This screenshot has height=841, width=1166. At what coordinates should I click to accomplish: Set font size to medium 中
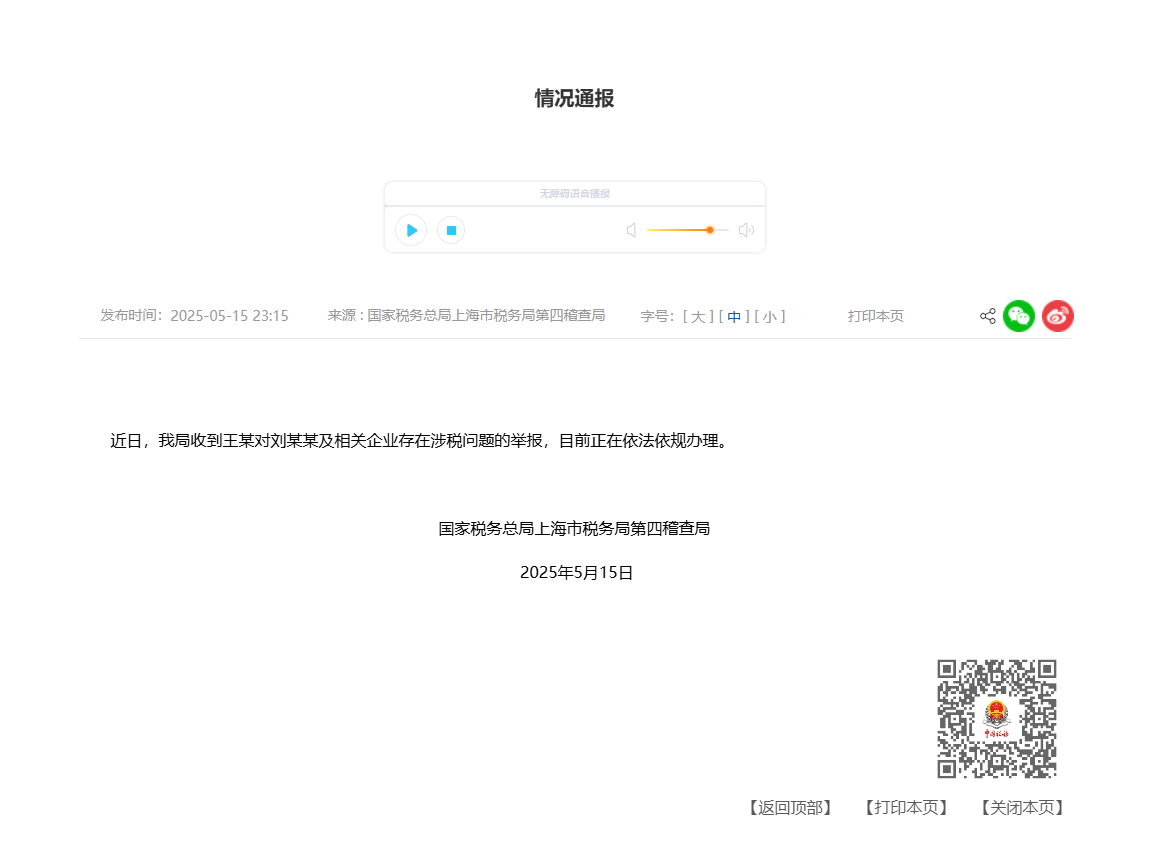tap(734, 317)
